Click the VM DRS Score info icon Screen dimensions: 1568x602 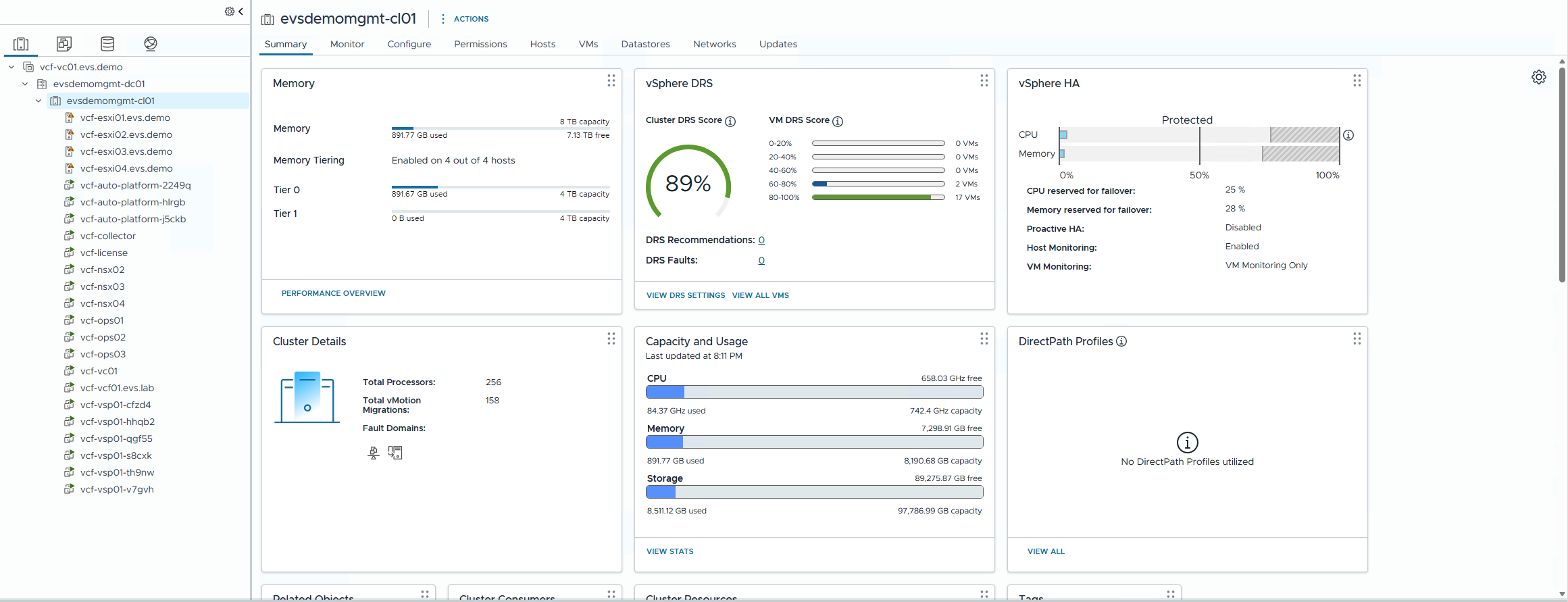[838, 122]
